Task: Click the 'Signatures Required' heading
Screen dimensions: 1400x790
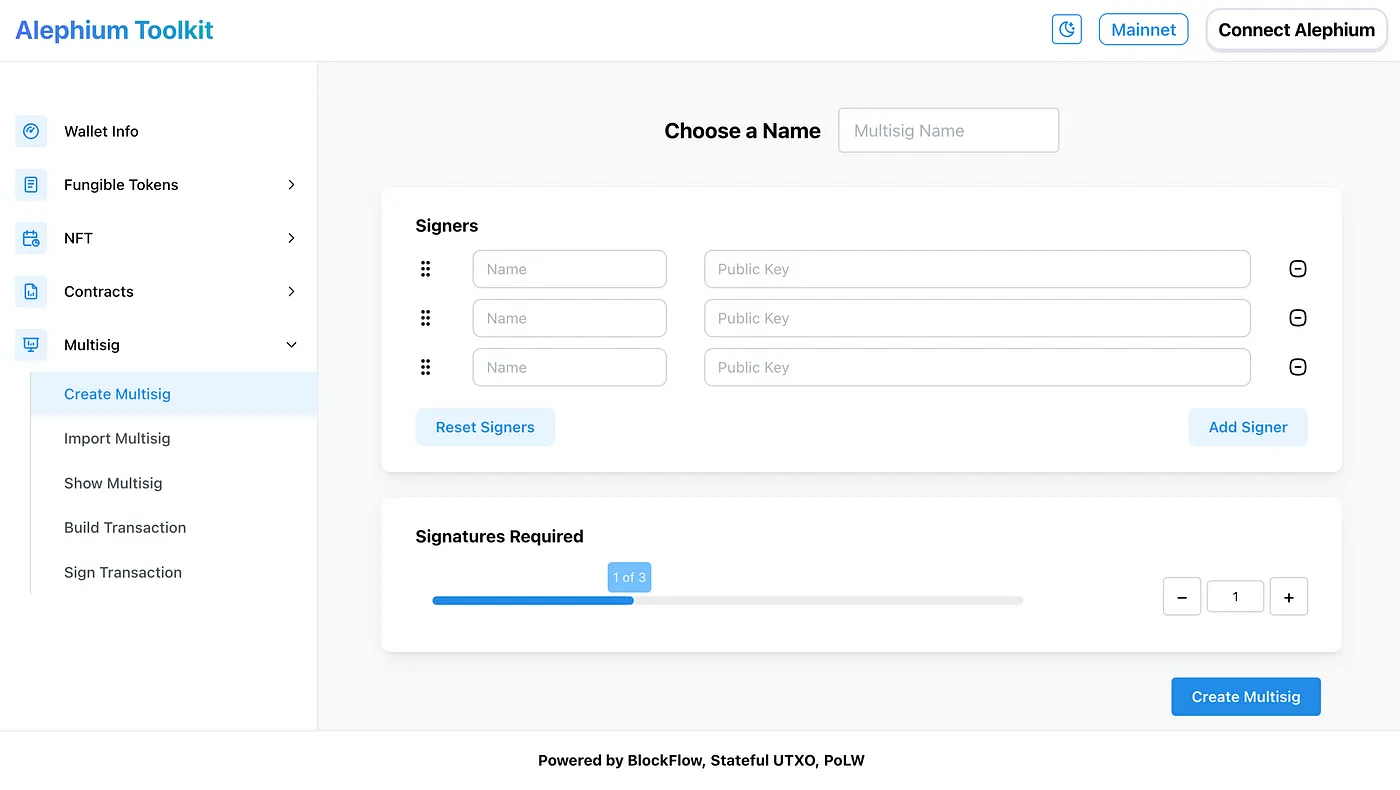Action: 499,536
